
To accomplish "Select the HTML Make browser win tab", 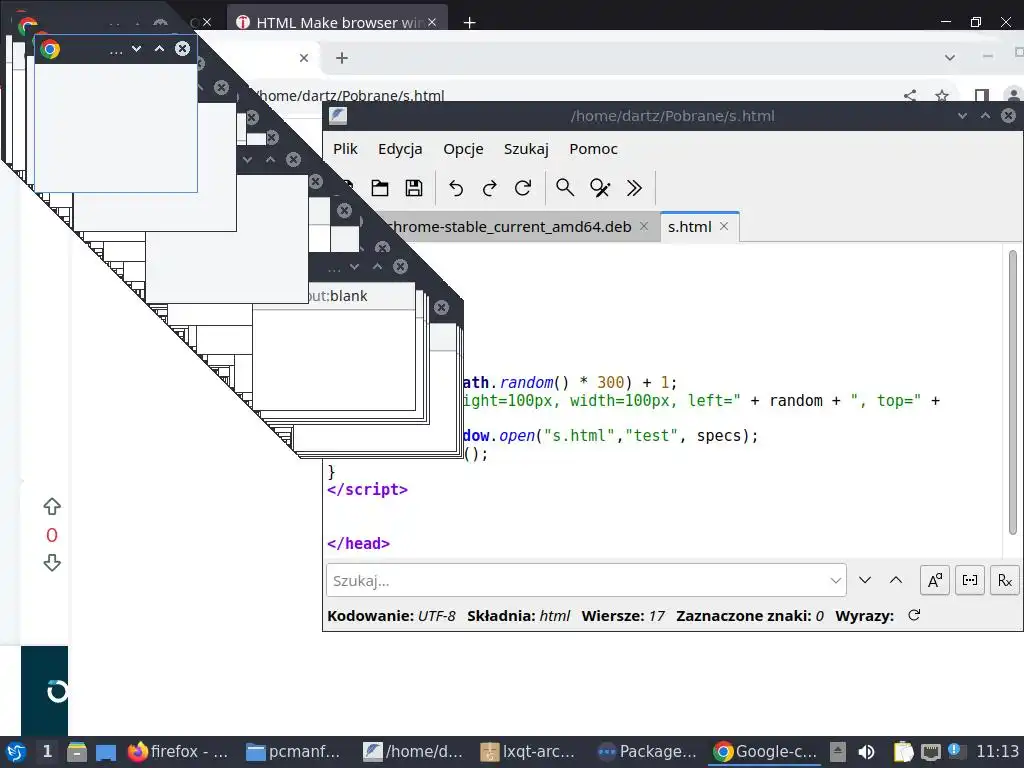I will 336,22.
